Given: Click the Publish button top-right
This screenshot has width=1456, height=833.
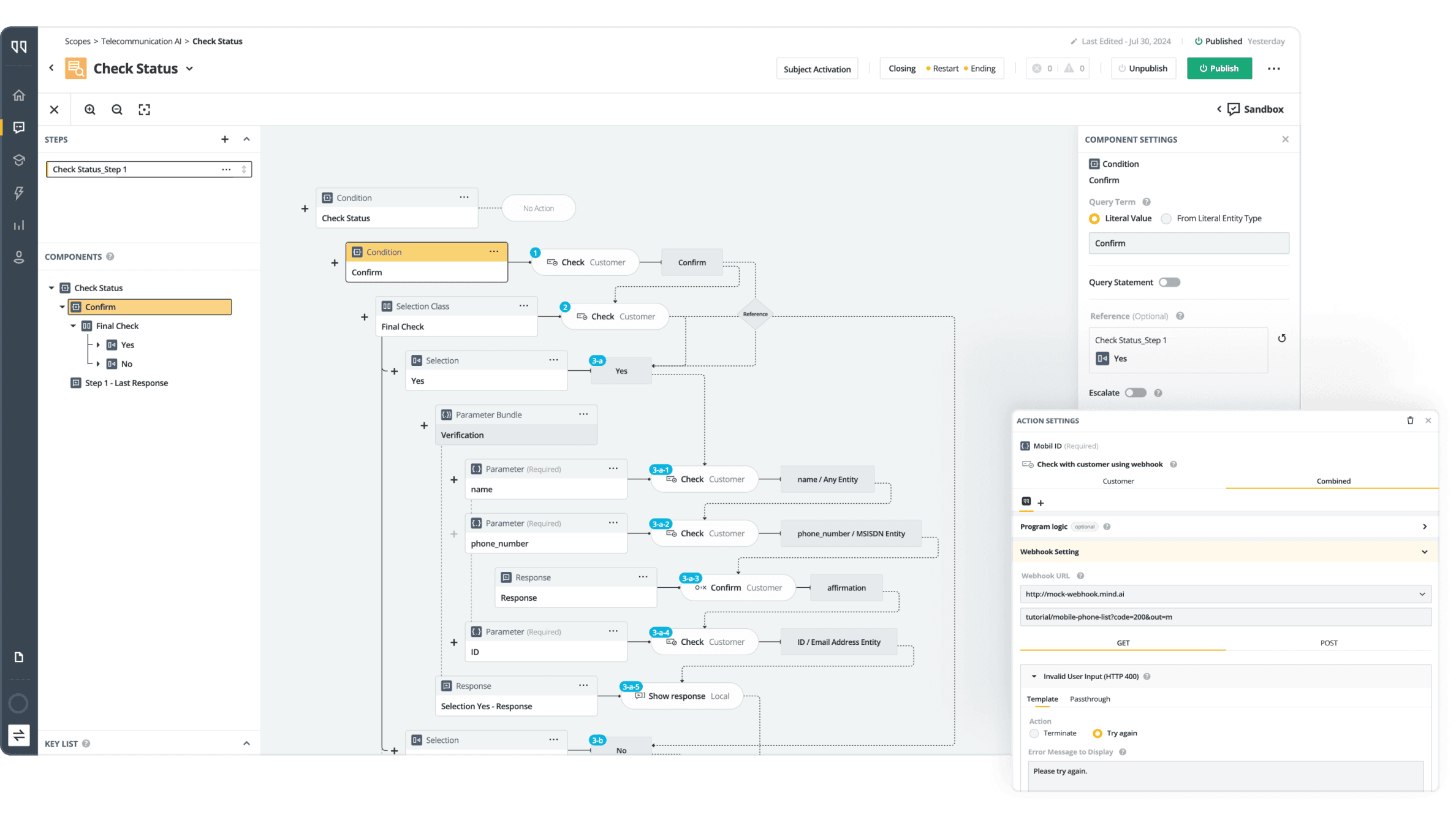Looking at the screenshot, I should coord(1217,68).
